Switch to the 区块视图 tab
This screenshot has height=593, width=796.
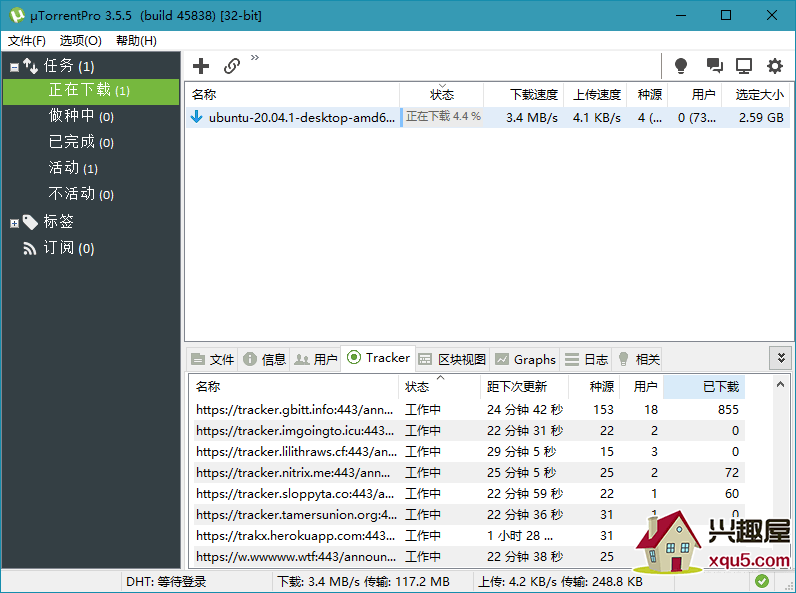click(x=452, y=359)
